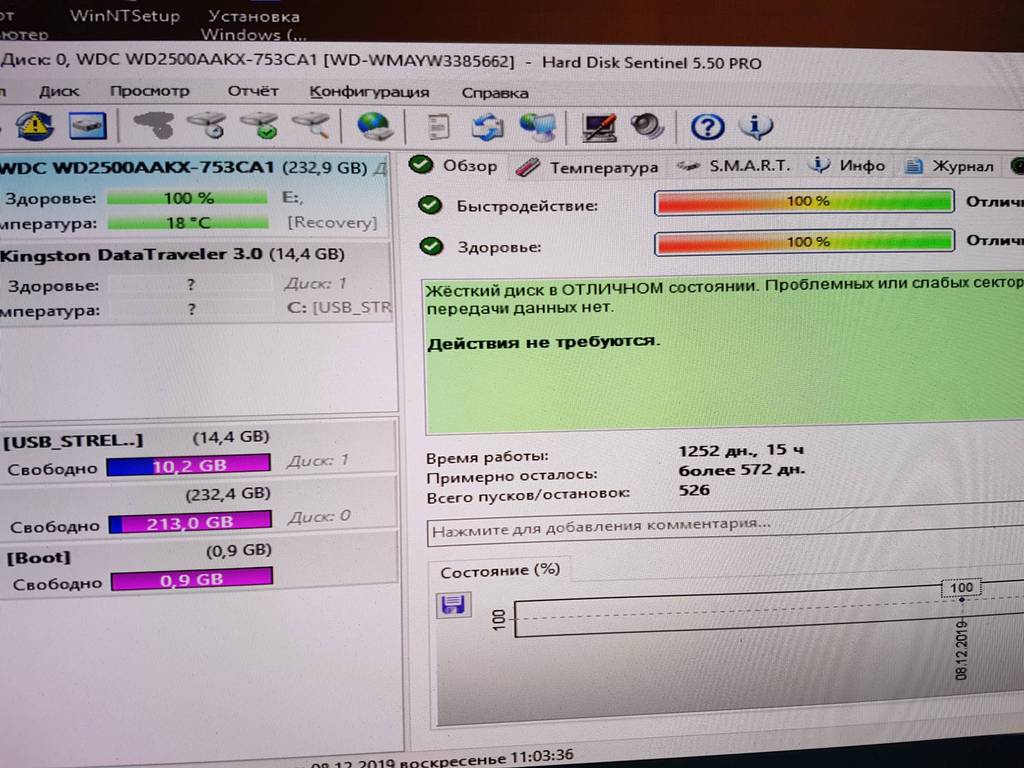
Task: Click the Kingston temperature question mark value
Action: click(191, 309)
